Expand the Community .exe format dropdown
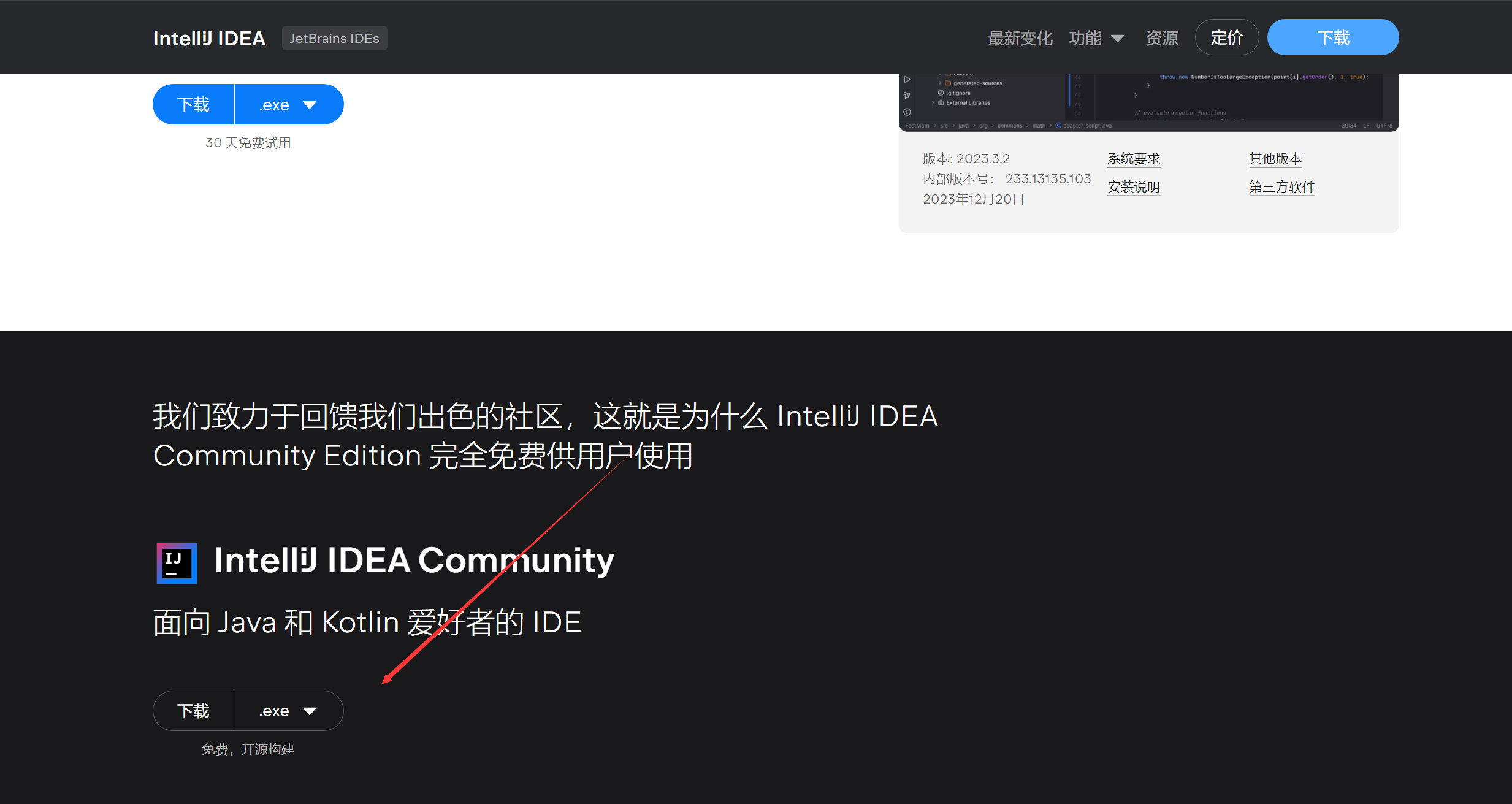1512x804 pixels. 289,711
